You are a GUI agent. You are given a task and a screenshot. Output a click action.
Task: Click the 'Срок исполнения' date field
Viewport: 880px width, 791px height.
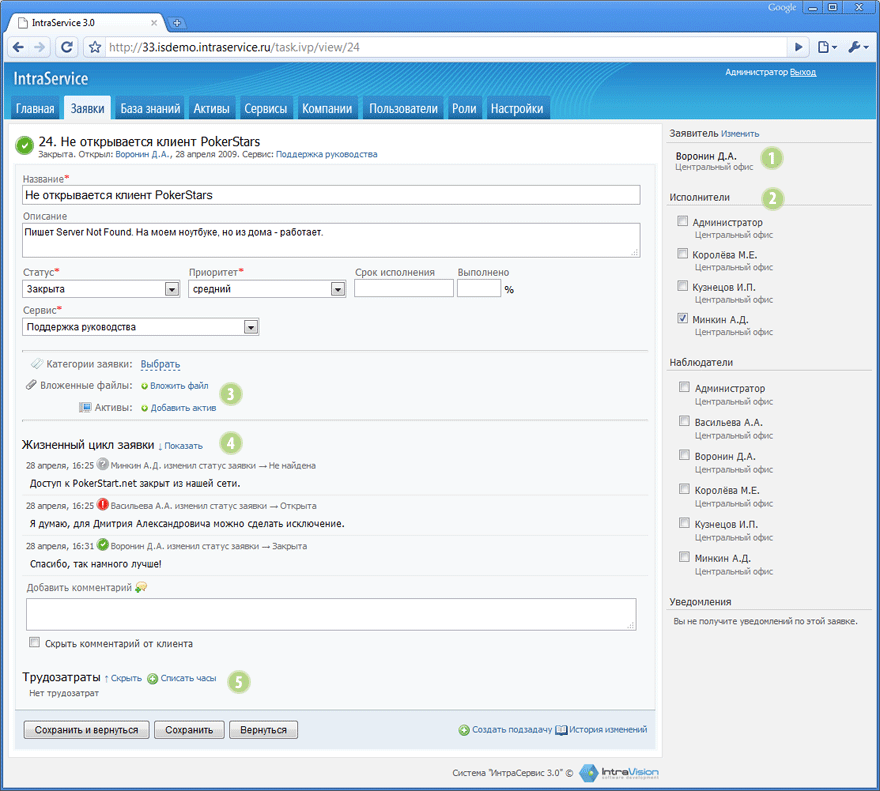click(x=404, y=289)
